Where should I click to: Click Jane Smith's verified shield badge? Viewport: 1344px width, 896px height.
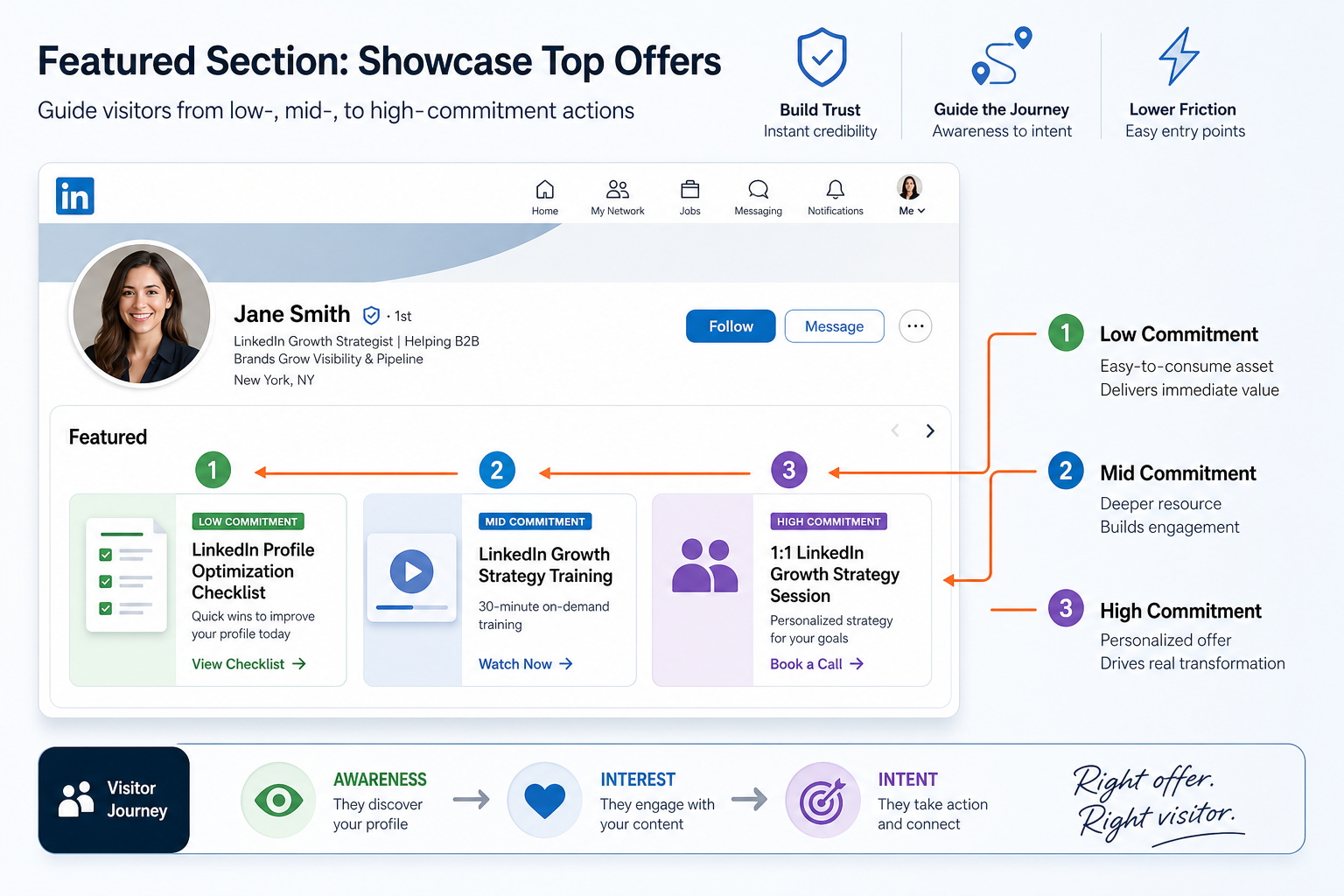click(371, 315)
